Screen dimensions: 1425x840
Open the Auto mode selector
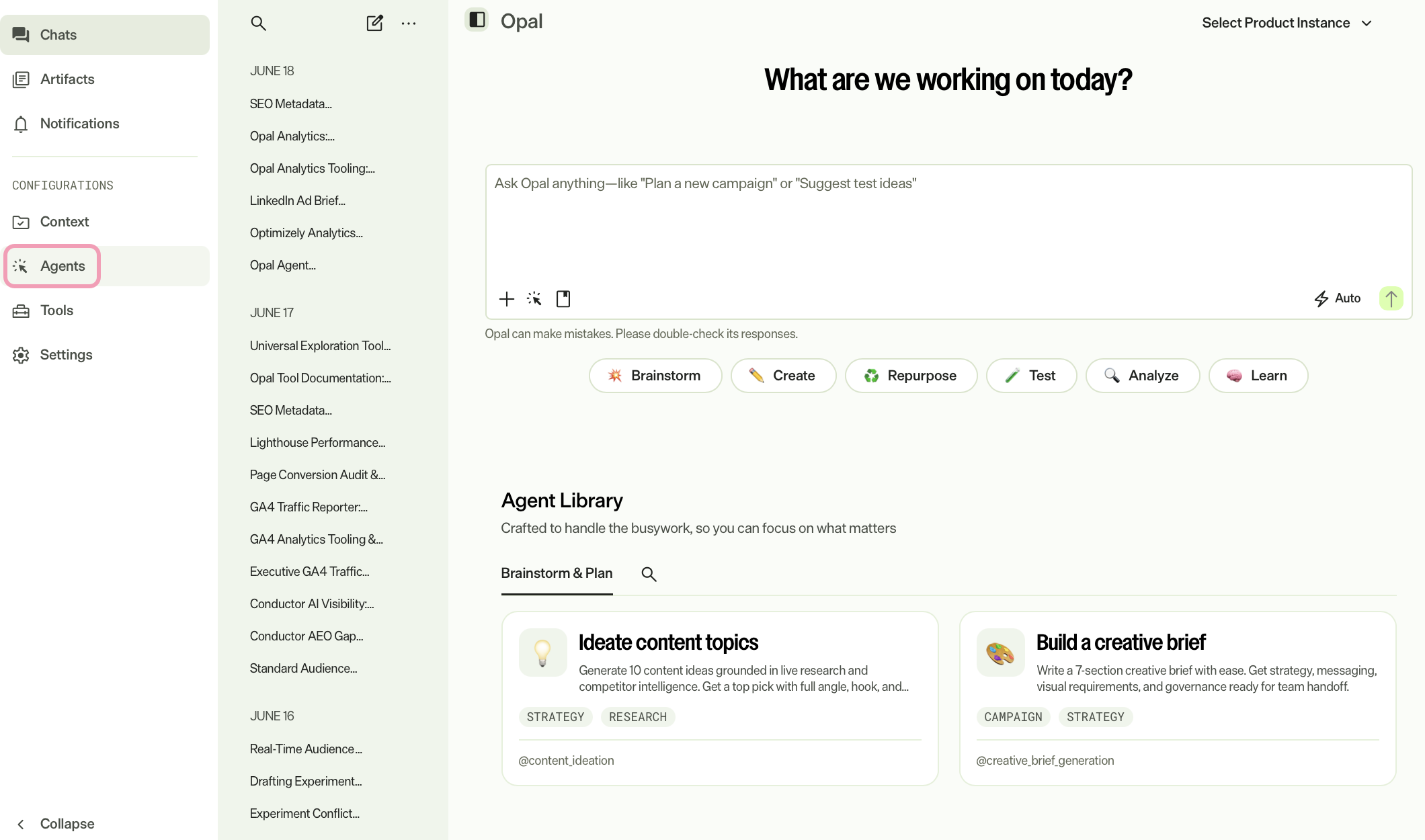pos(1338,298)
